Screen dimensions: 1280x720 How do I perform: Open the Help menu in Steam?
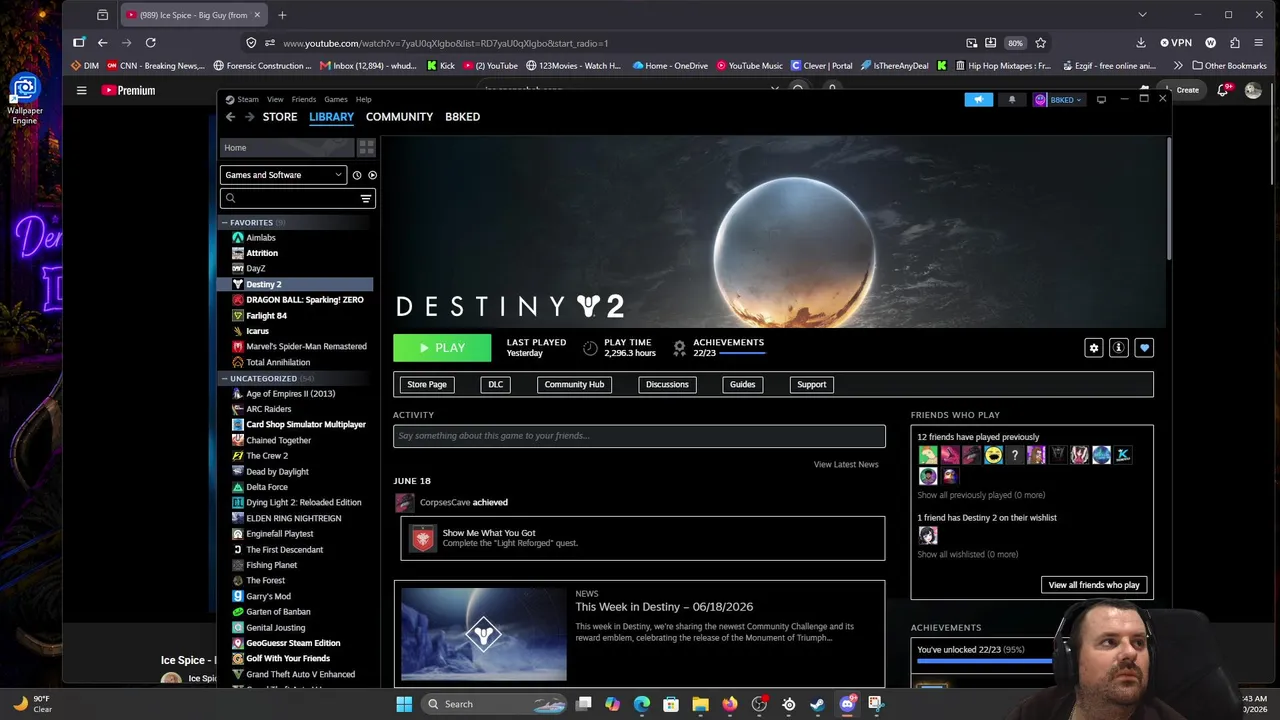(364, 99)
